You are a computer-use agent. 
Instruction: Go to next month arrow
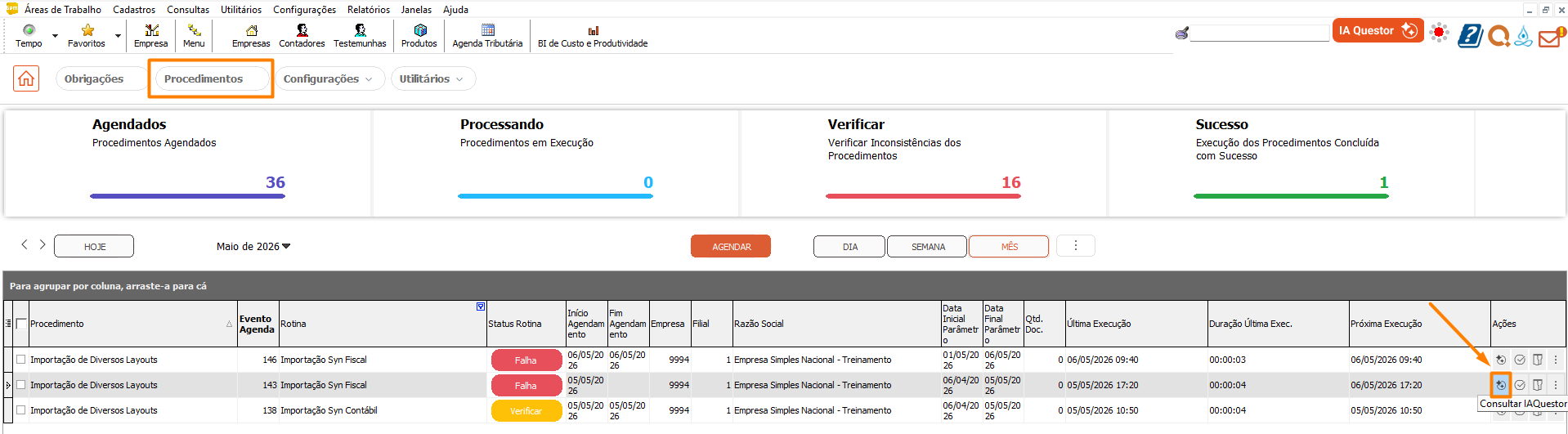(43, 244)
